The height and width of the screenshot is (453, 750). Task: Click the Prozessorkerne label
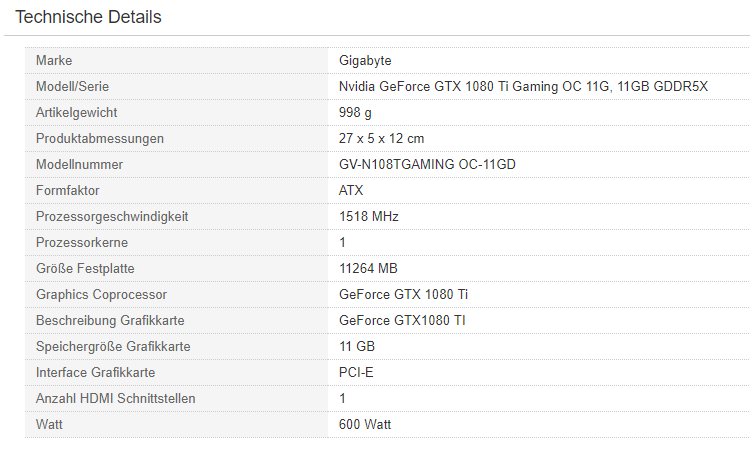tap(81, 242)
